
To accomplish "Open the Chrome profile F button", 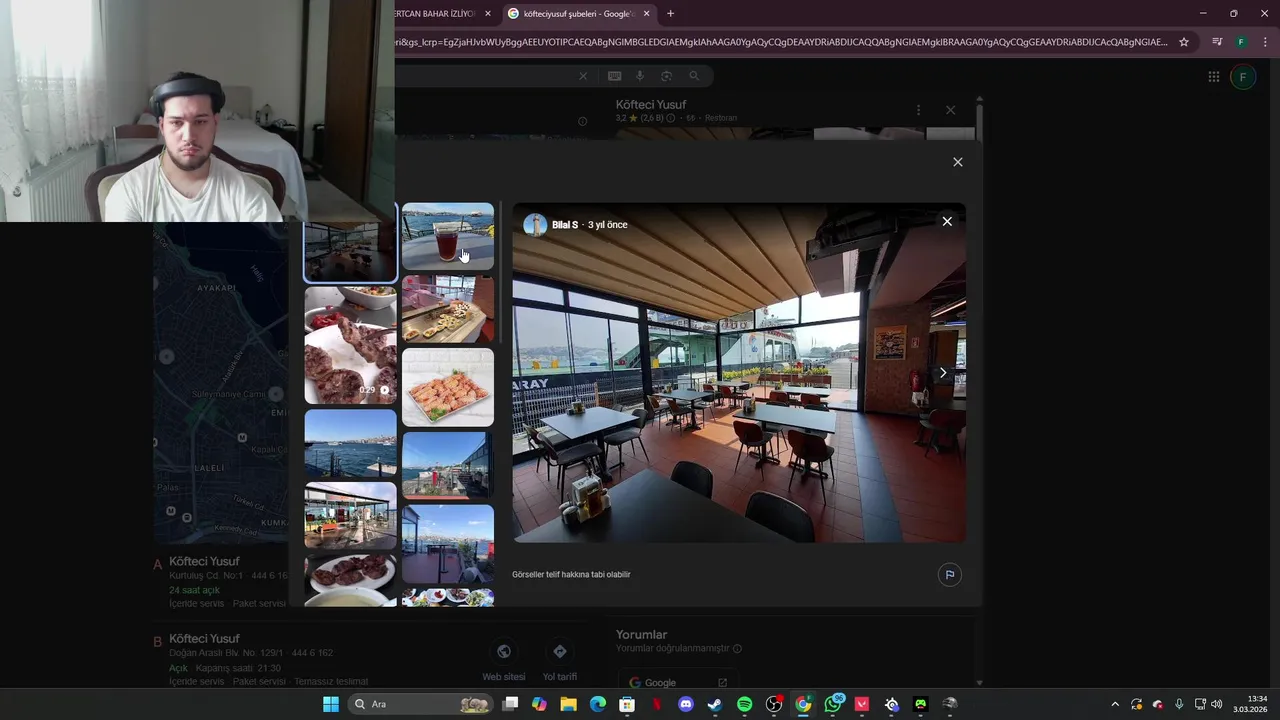I will click(x=1241, y=42).
